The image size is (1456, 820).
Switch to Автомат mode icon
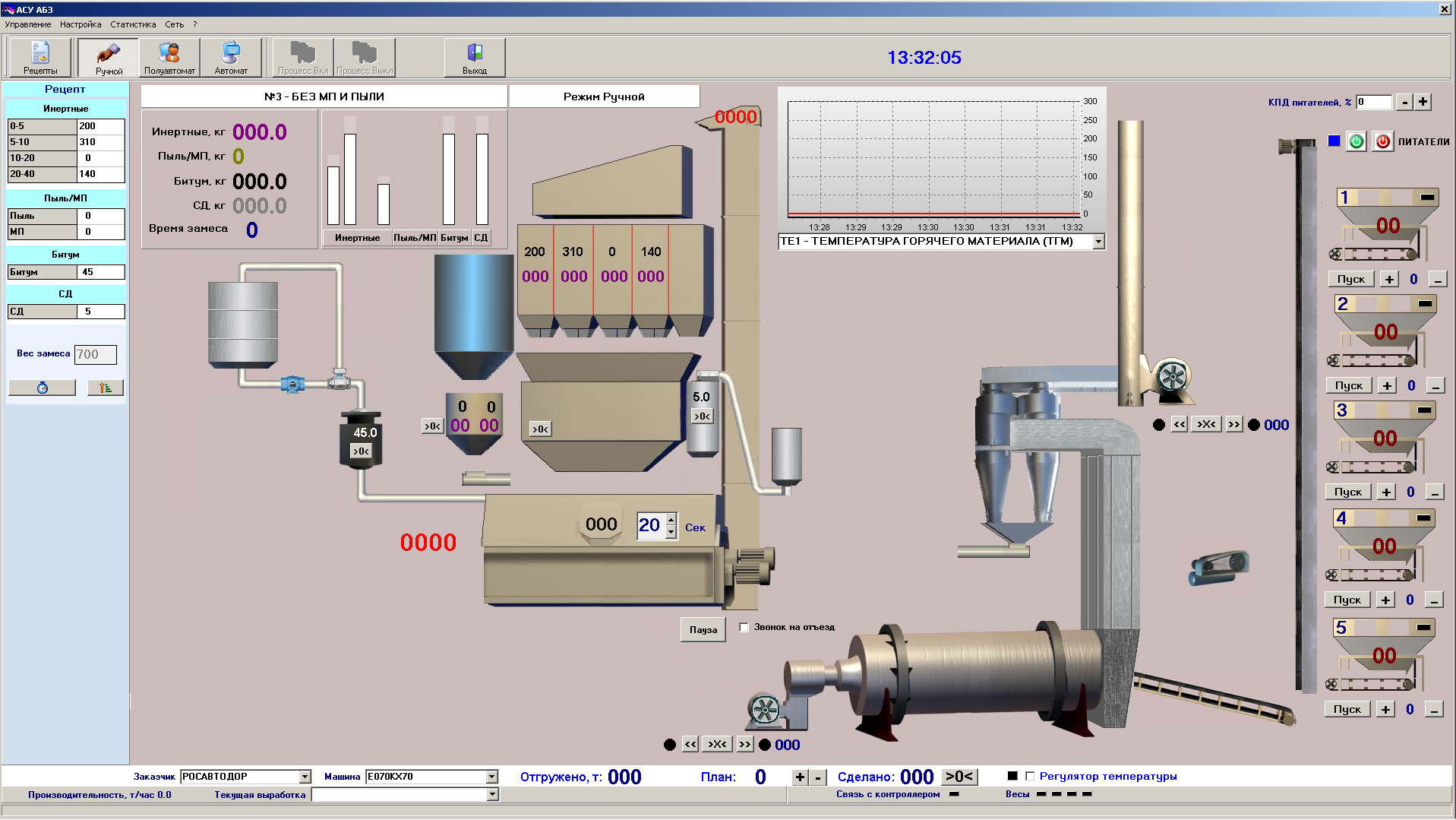coord(231,58)
